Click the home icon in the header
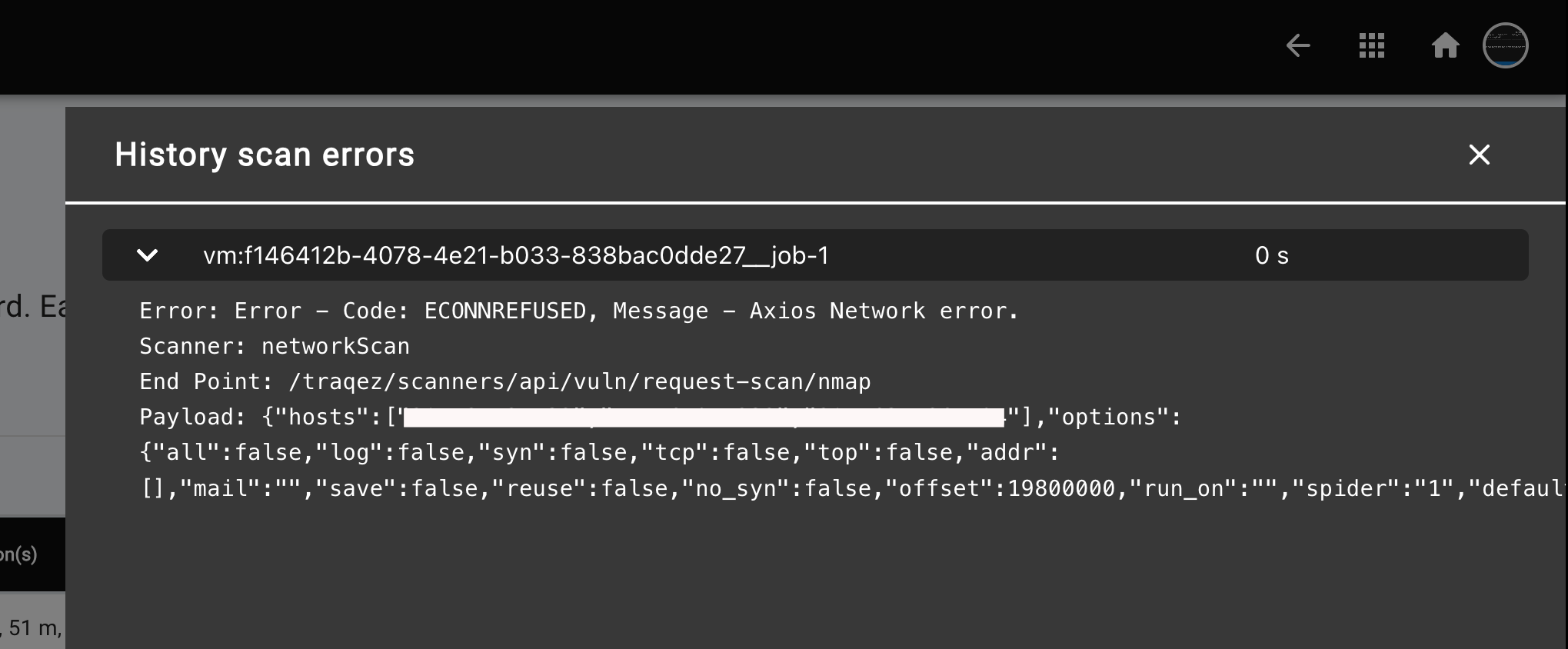This screenshot has width=1568, height=649. point(1446,46)
